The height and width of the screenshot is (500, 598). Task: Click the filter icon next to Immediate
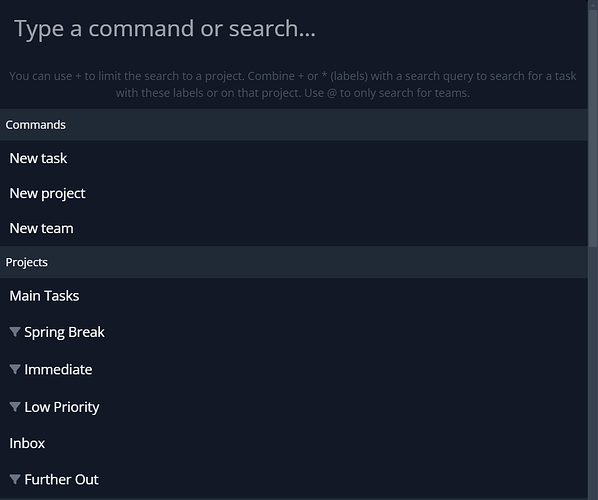pyautogui.click(x=15, y=369)
